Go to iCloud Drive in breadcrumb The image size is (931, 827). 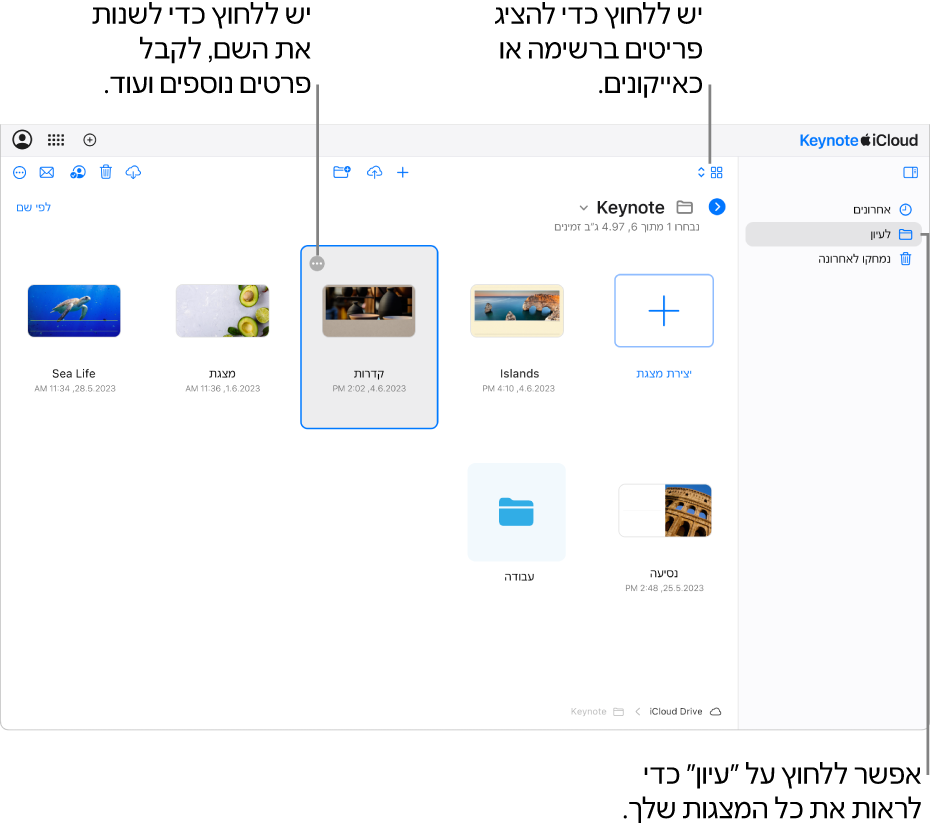pos(676,711)
